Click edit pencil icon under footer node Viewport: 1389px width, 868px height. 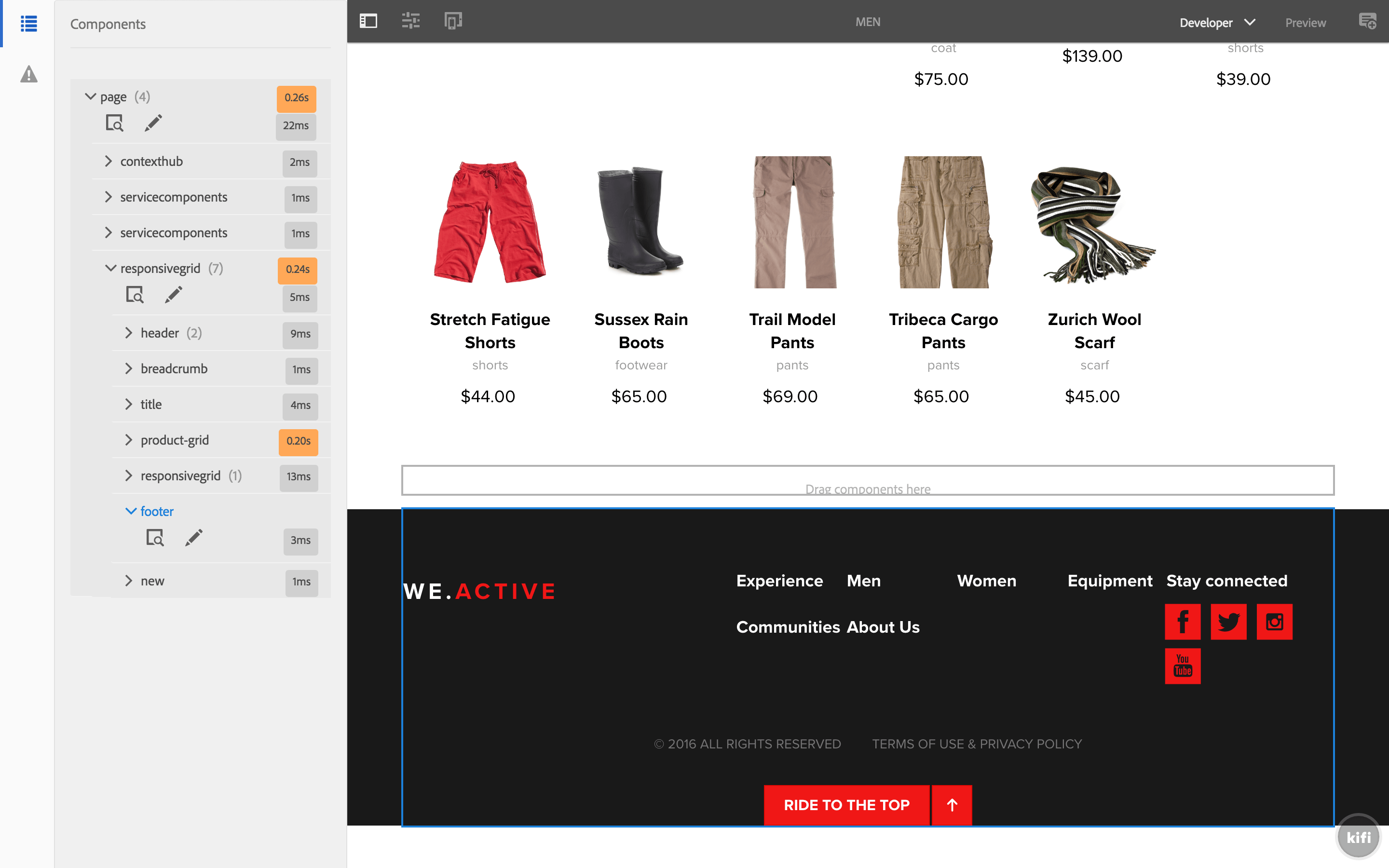(193, 538)
